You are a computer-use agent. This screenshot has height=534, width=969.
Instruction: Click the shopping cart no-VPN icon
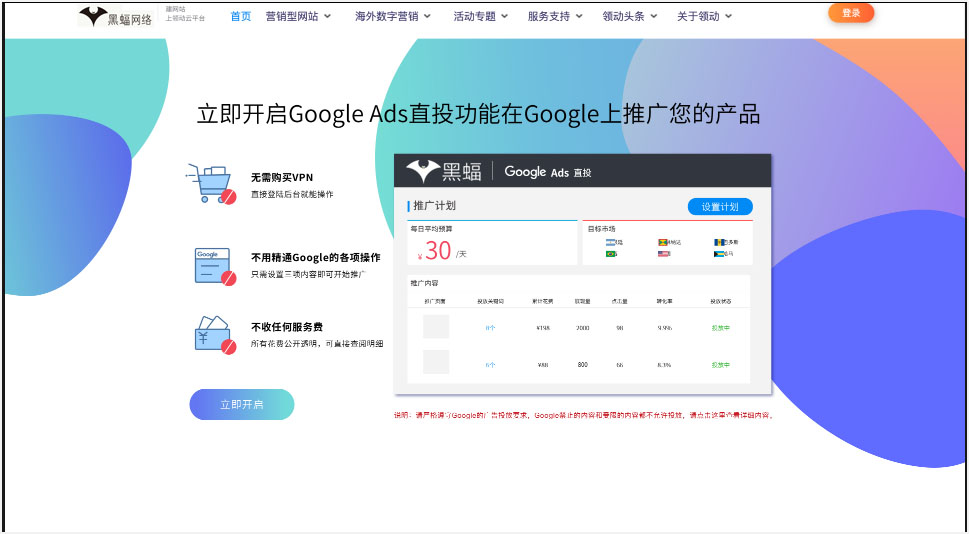211,184
